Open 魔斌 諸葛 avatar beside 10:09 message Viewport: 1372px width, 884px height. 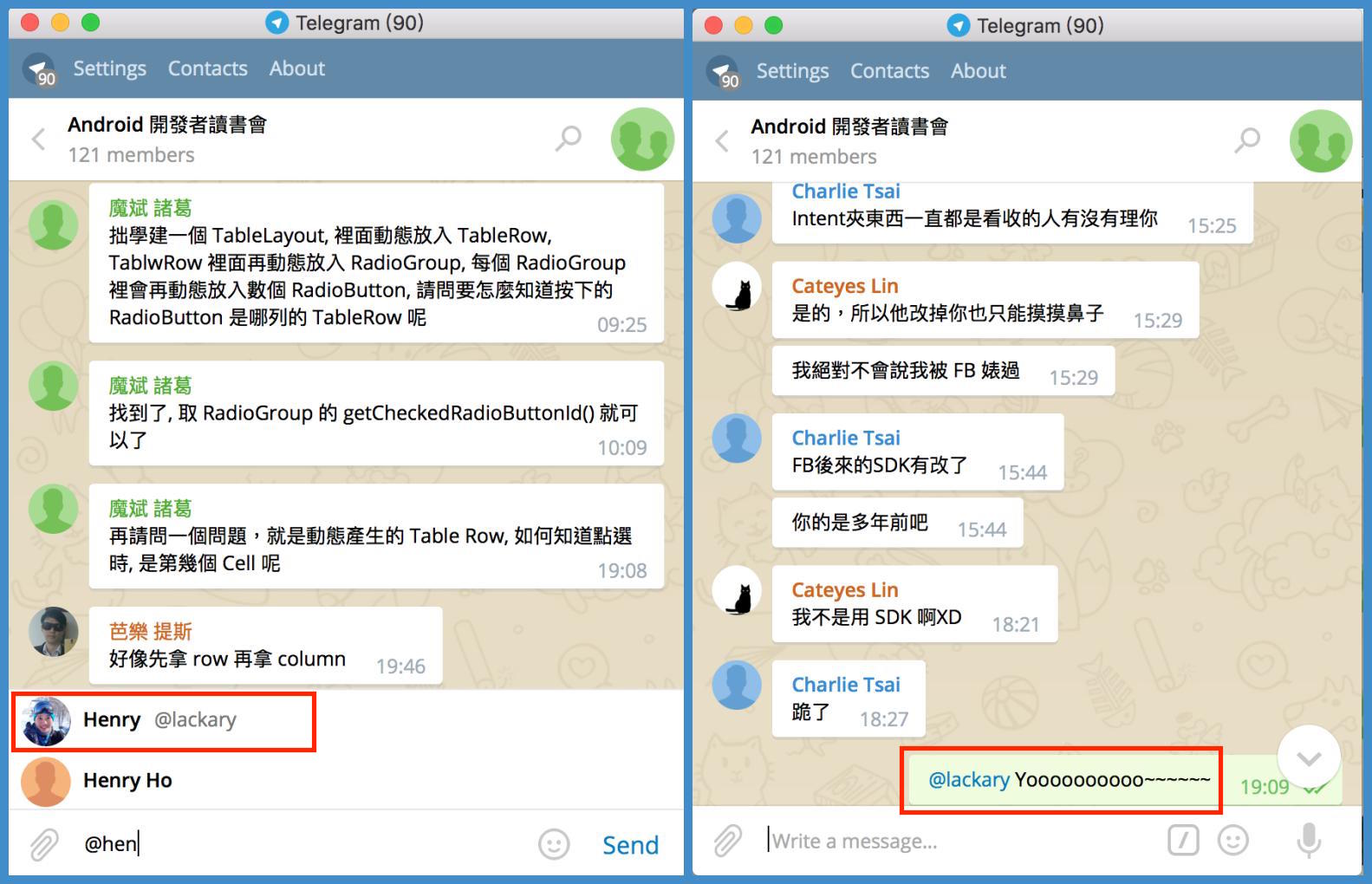coord(54,386)
